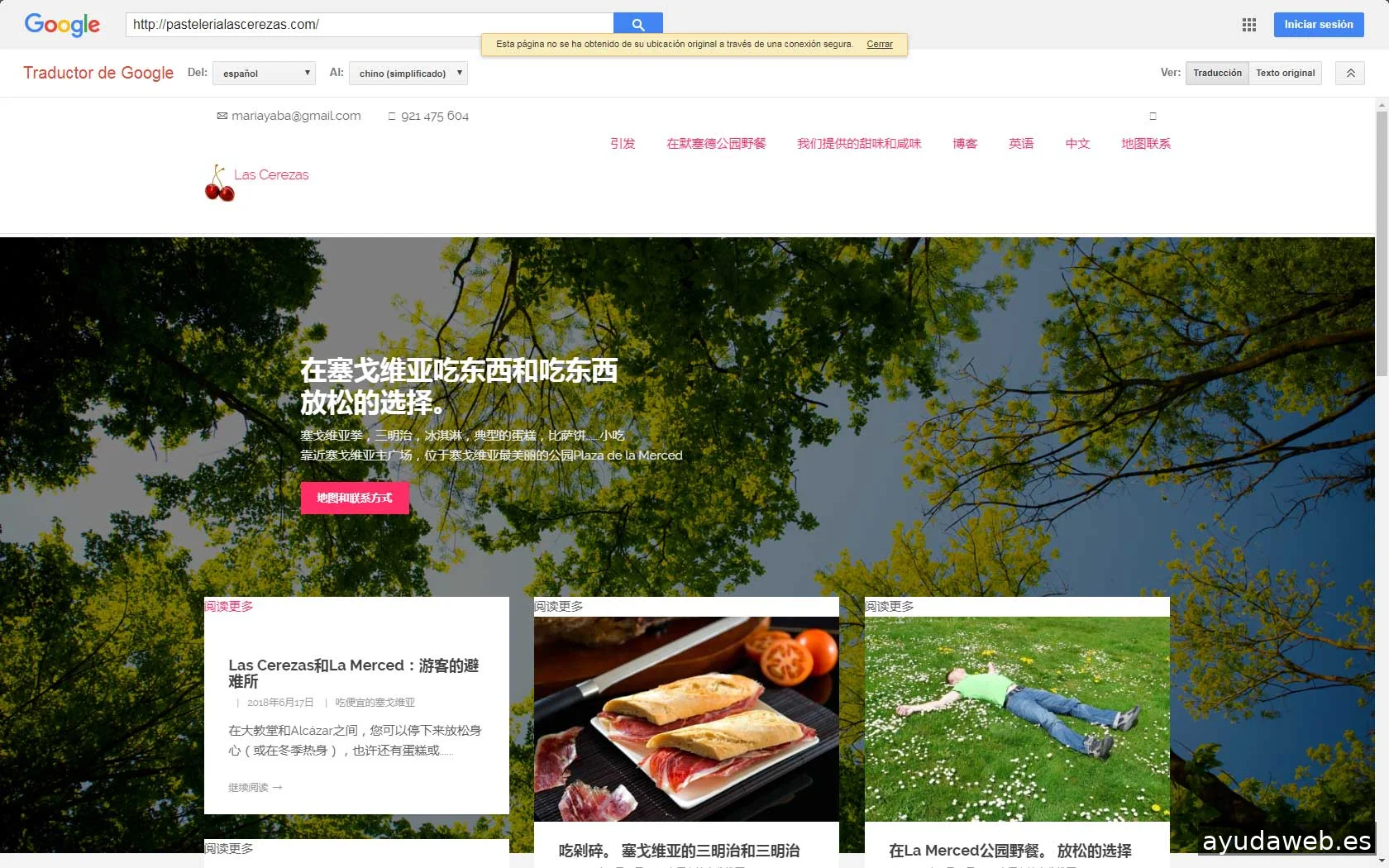The height and width of the screenshot is (868, 1389).
Task: Click the envelope icon beside the email
Action: click(x=222, y=117)
